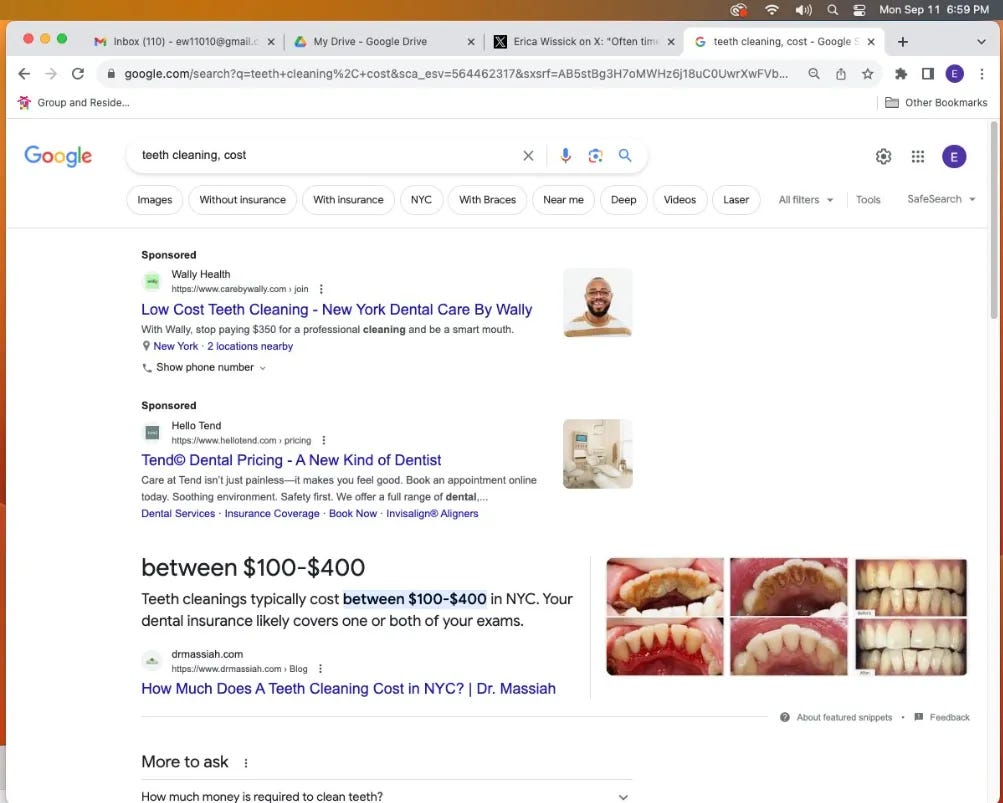
Task: Click the blue search magnifier button
Action: (625, 155)
